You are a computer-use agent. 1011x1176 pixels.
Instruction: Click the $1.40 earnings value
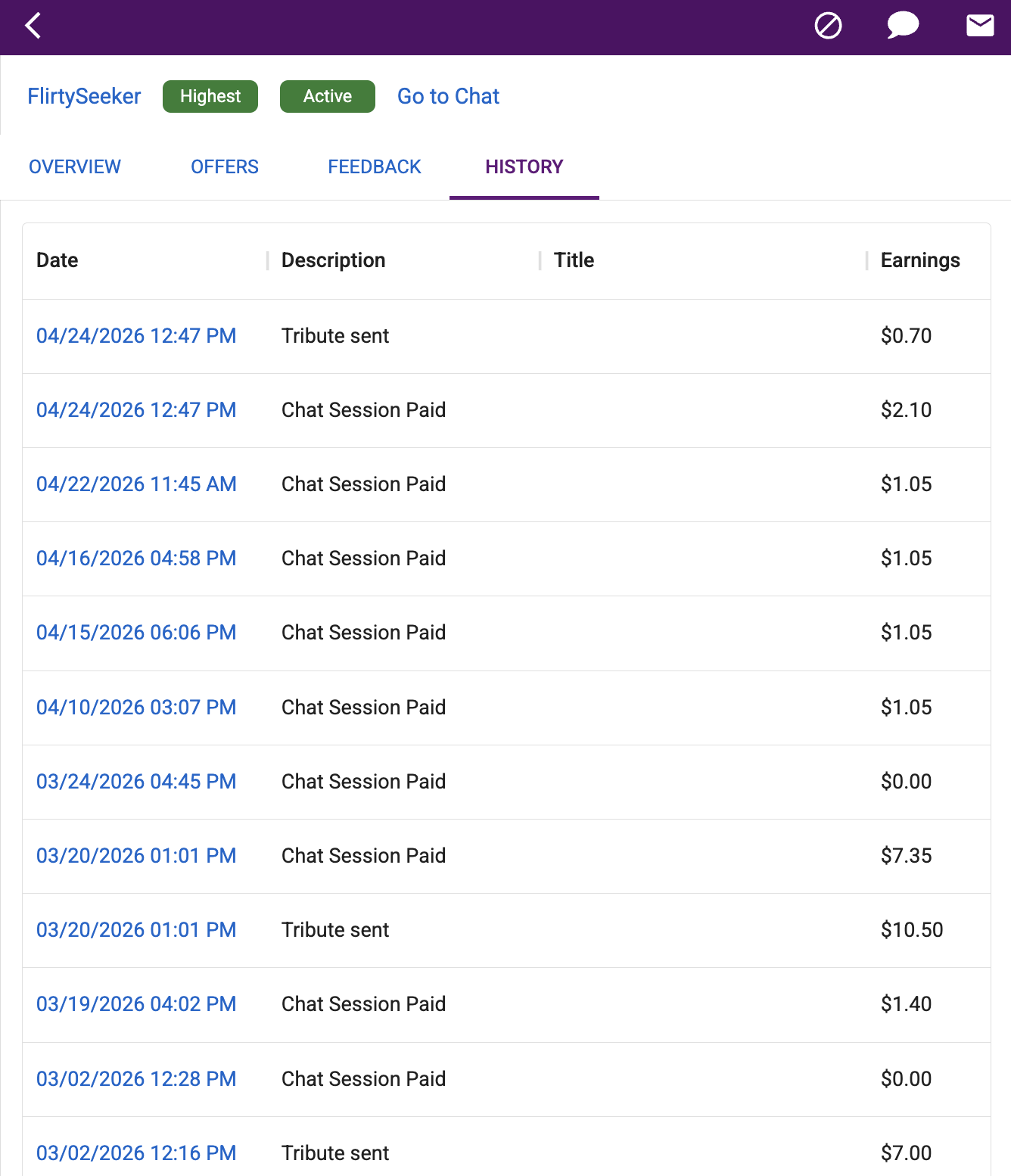pyautogui.click(x=906, y=1003)
